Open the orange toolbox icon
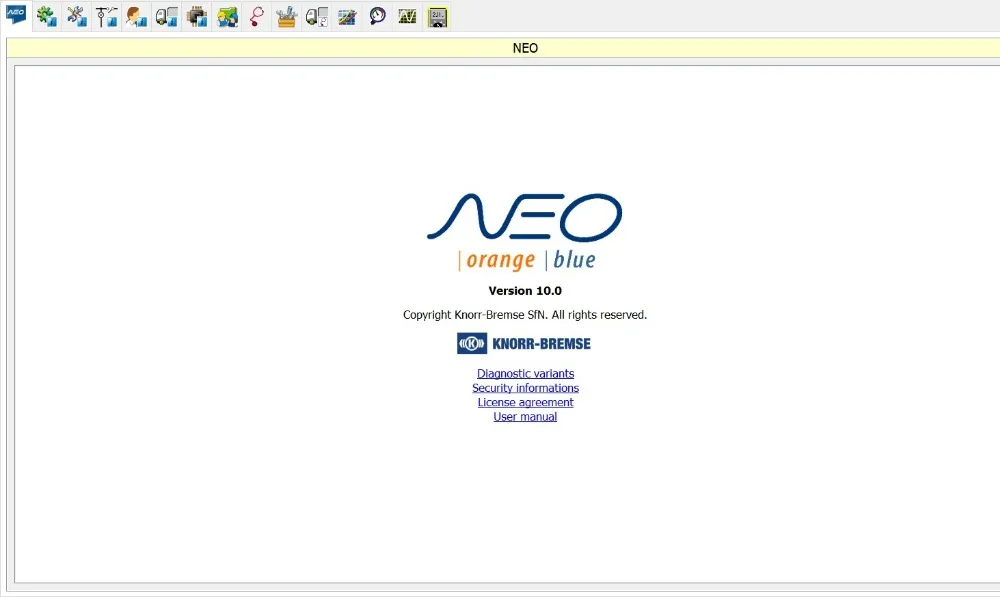This screenshot has width=1000, height=597. pyautogui.click(x=287, y=16)
